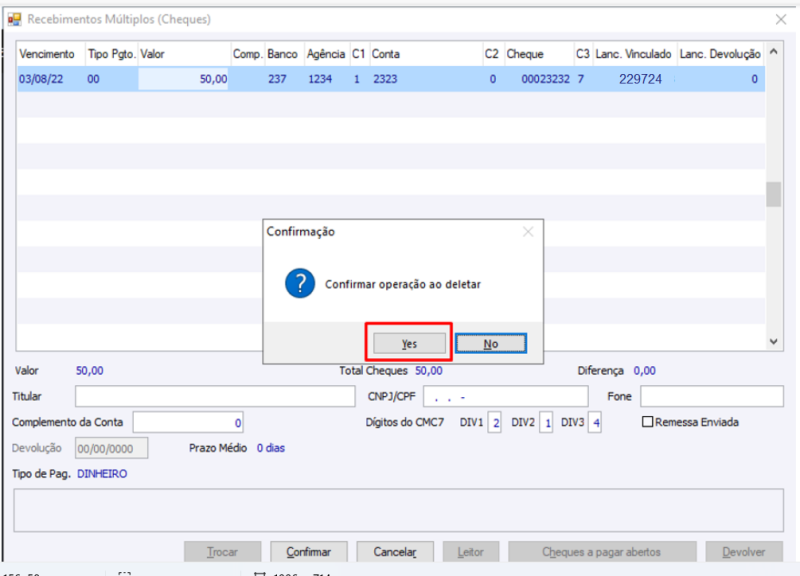Click the DIV1 digit field

coord(494,422)
